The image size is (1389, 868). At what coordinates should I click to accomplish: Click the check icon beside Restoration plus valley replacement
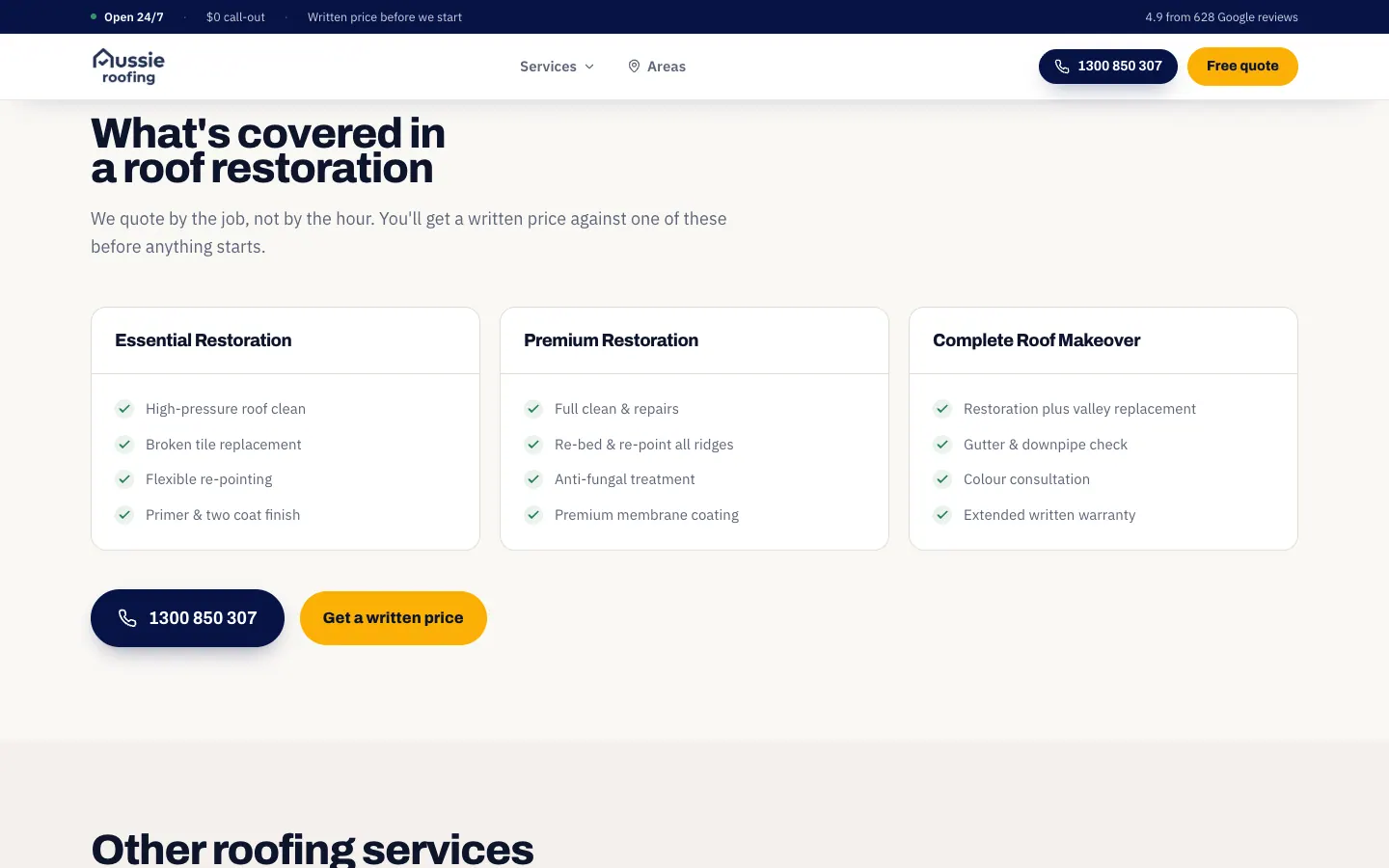point(942,409)
